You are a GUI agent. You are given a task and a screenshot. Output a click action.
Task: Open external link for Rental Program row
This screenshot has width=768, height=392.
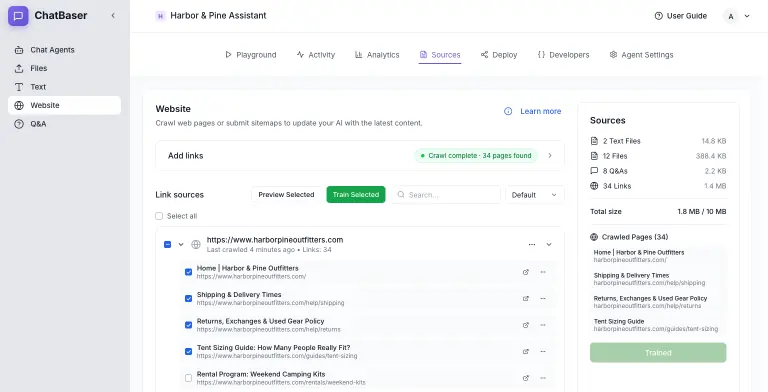pos(526,378)
